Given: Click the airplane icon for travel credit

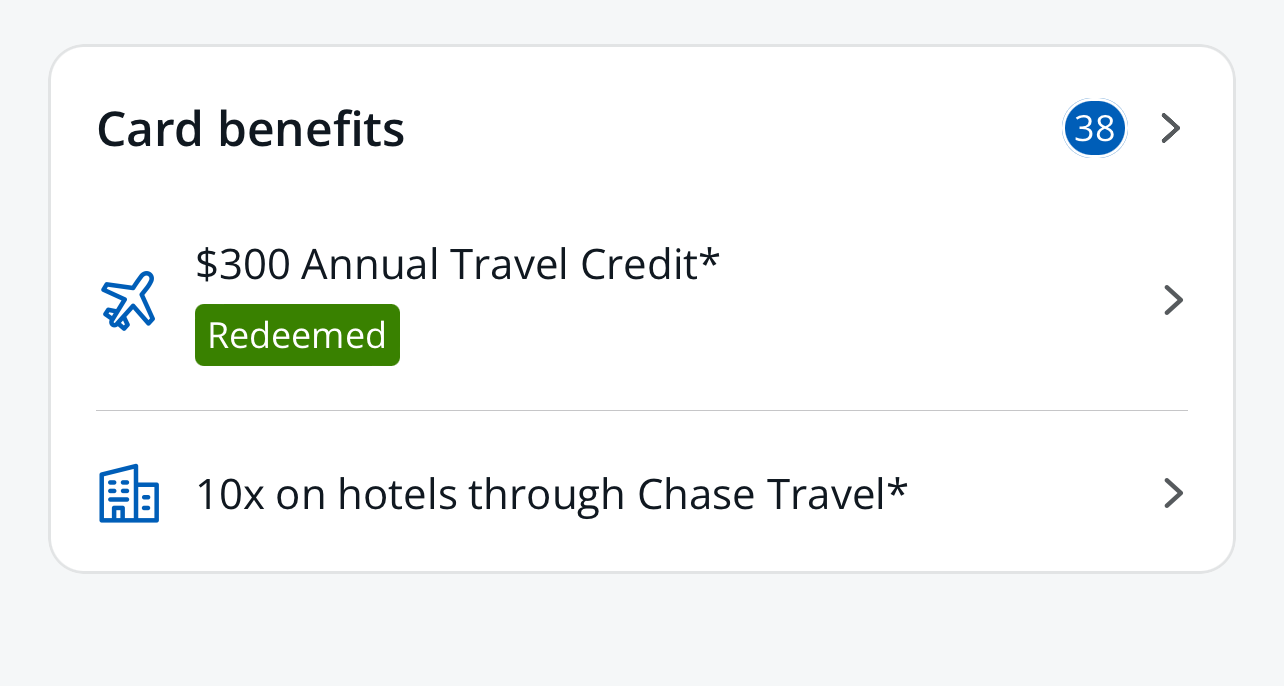Looking at the screenshot, I should [x=129, y=300].
